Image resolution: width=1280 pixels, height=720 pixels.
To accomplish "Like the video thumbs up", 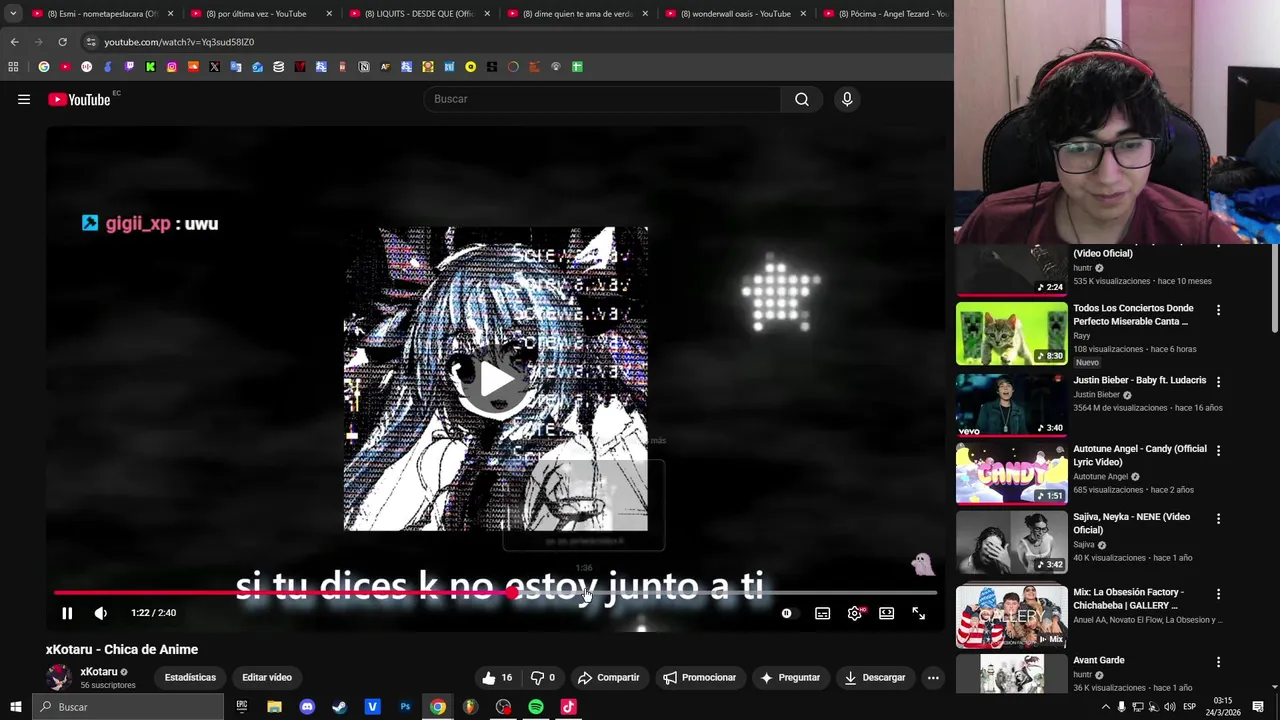I will (497, 677).
